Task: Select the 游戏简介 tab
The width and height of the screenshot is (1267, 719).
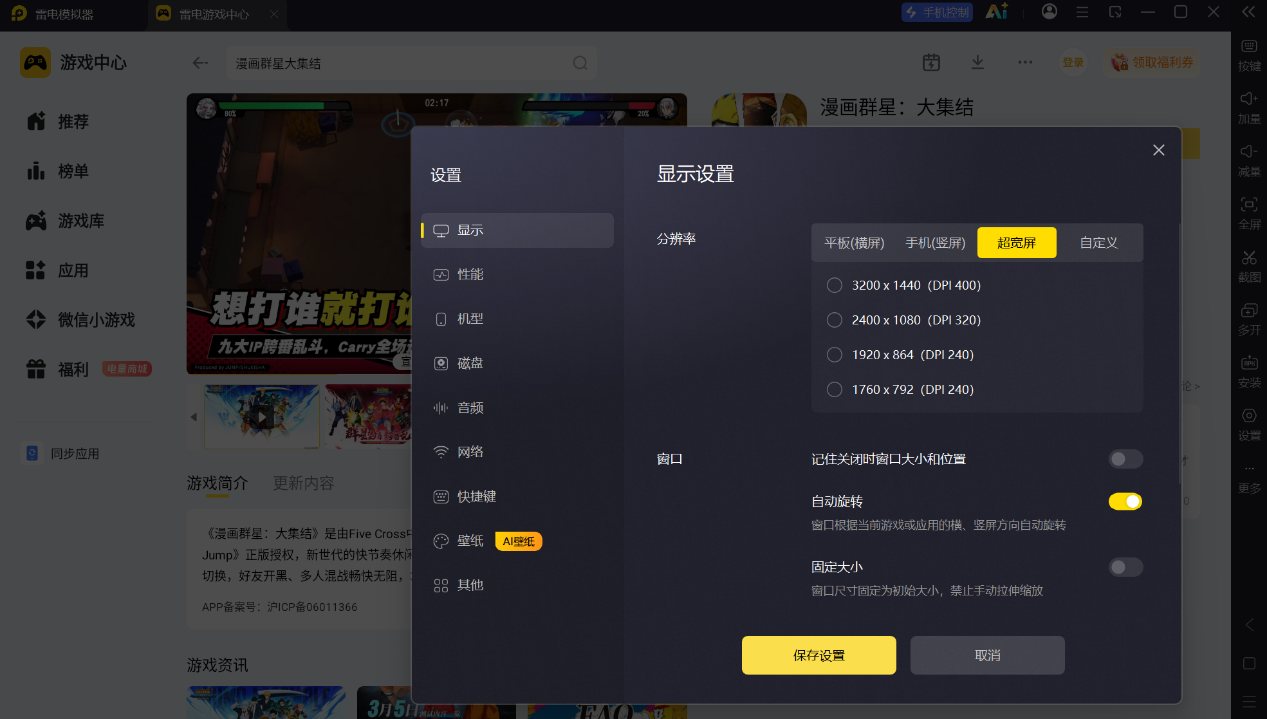Action: tap(217, 483)
